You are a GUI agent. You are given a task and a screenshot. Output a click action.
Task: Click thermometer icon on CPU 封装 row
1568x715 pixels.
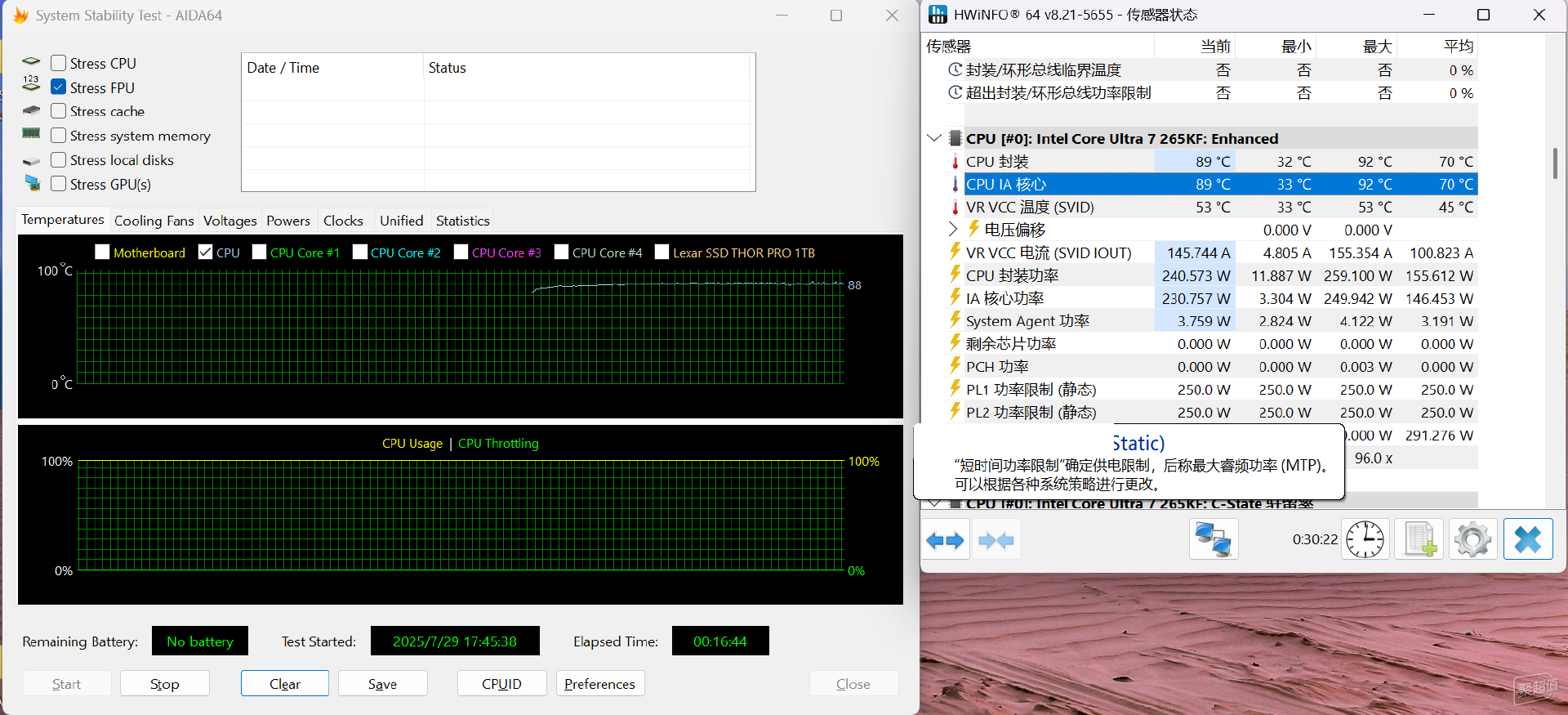(x=955, y=162)
